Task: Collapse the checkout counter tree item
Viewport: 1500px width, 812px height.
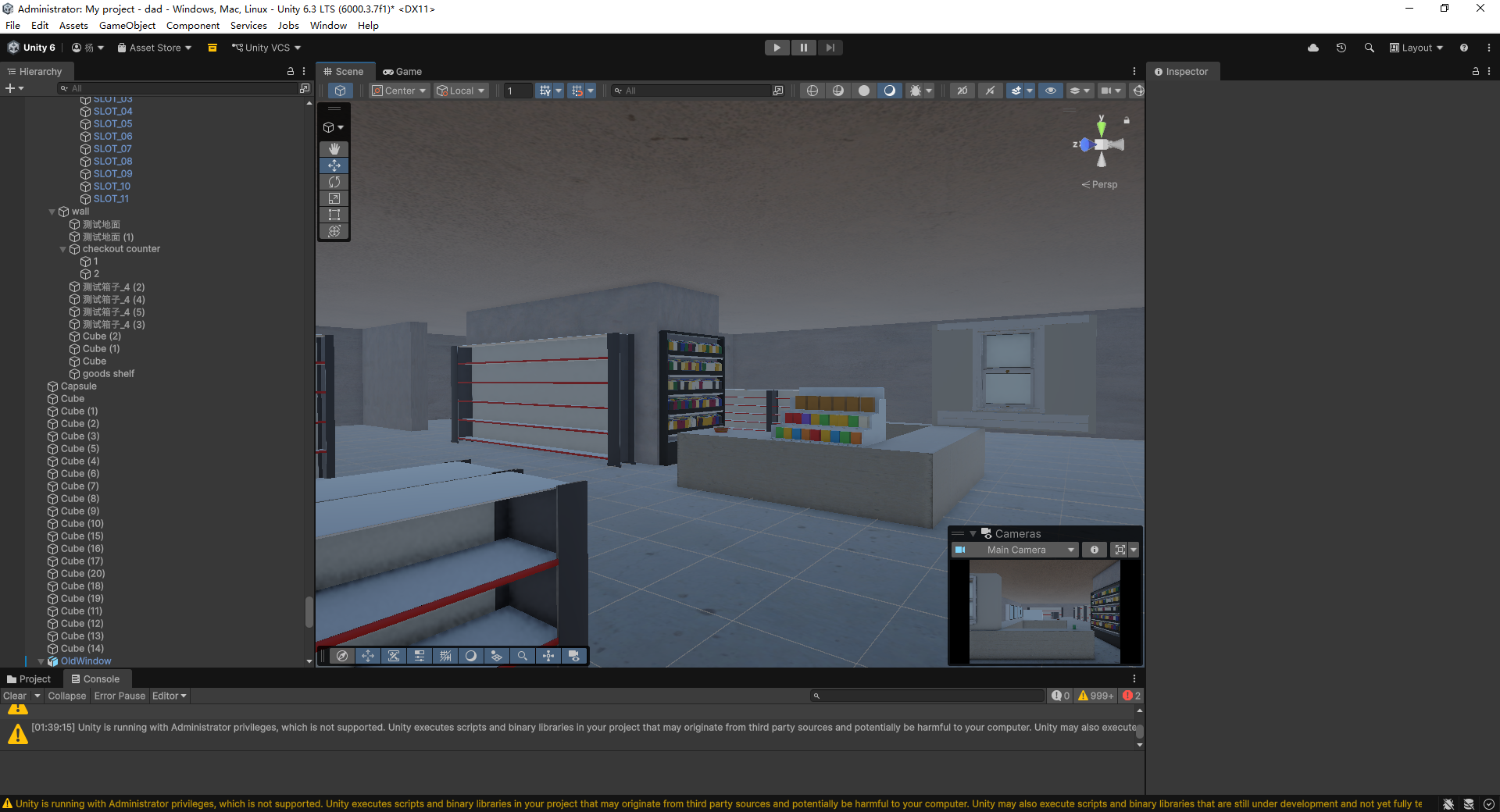Action: (x=63, y=249)
